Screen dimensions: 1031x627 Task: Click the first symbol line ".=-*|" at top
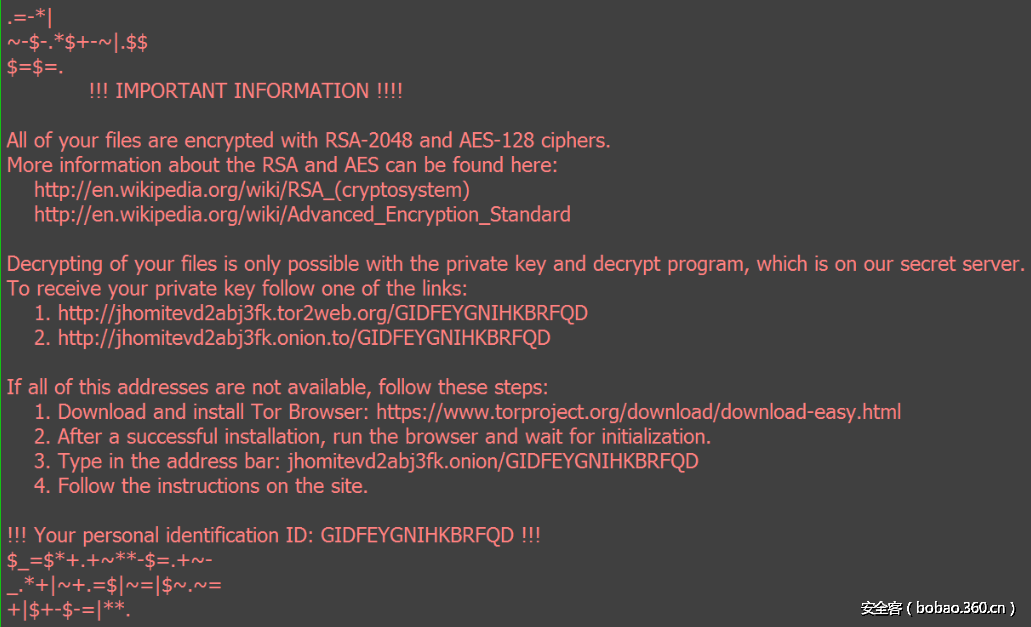[x=30, y=17]
